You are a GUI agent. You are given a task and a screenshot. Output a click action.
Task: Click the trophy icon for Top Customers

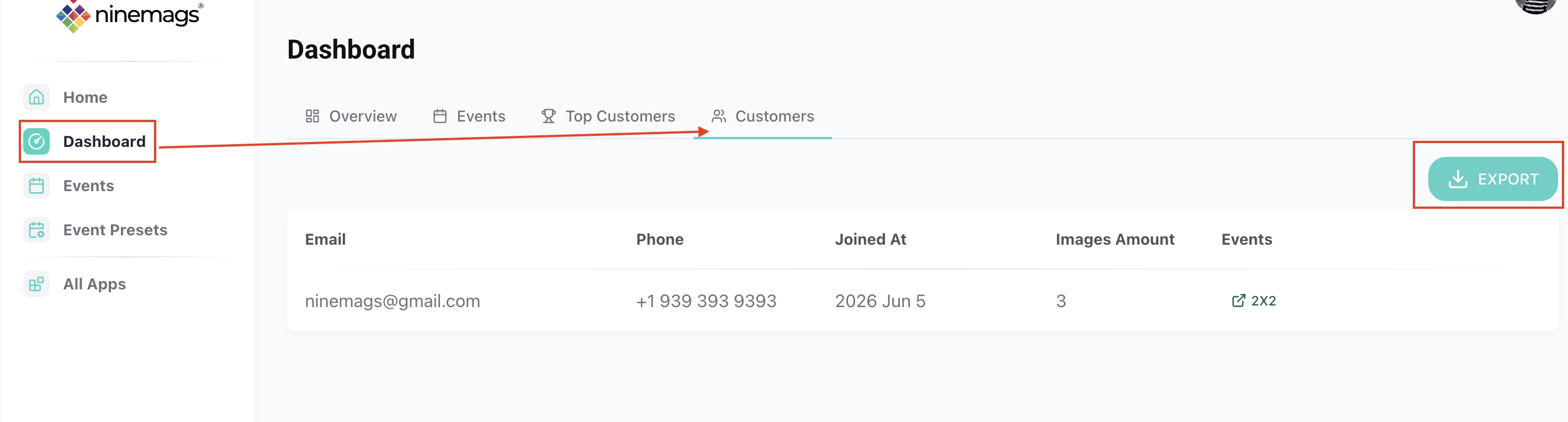[x=548, y=117]
